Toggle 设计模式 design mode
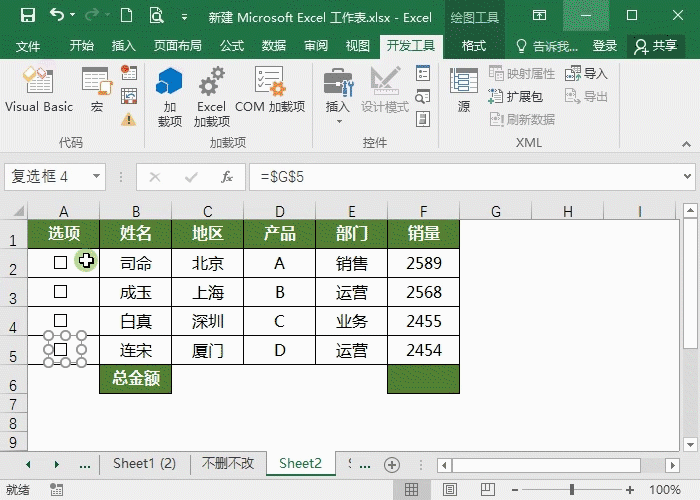Screen dimensions: 700x500 385,89
